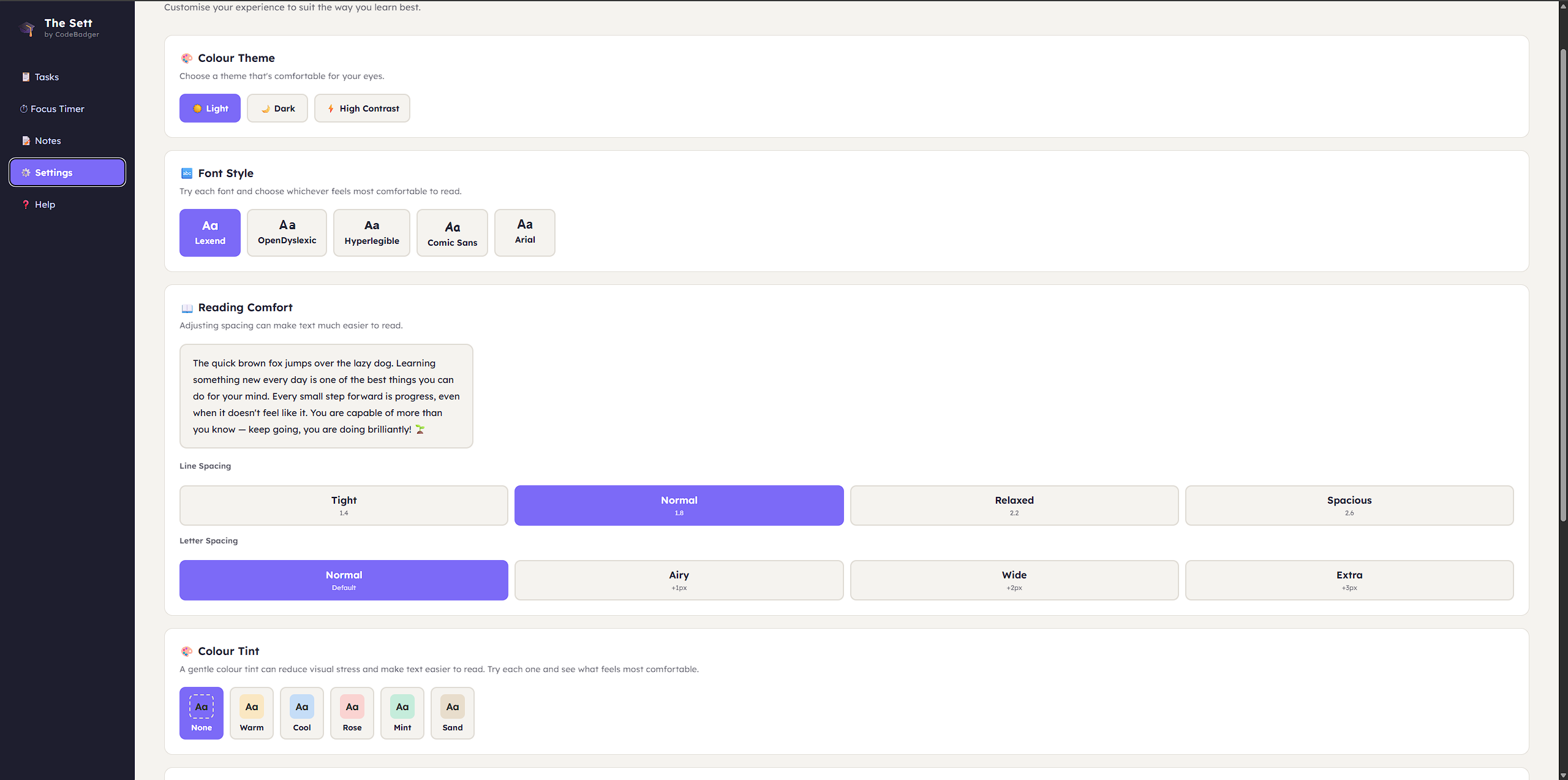Click the scrollbar down arrow
Image resolution: width=1568 pixels, height=780 pixels.
1563,775
